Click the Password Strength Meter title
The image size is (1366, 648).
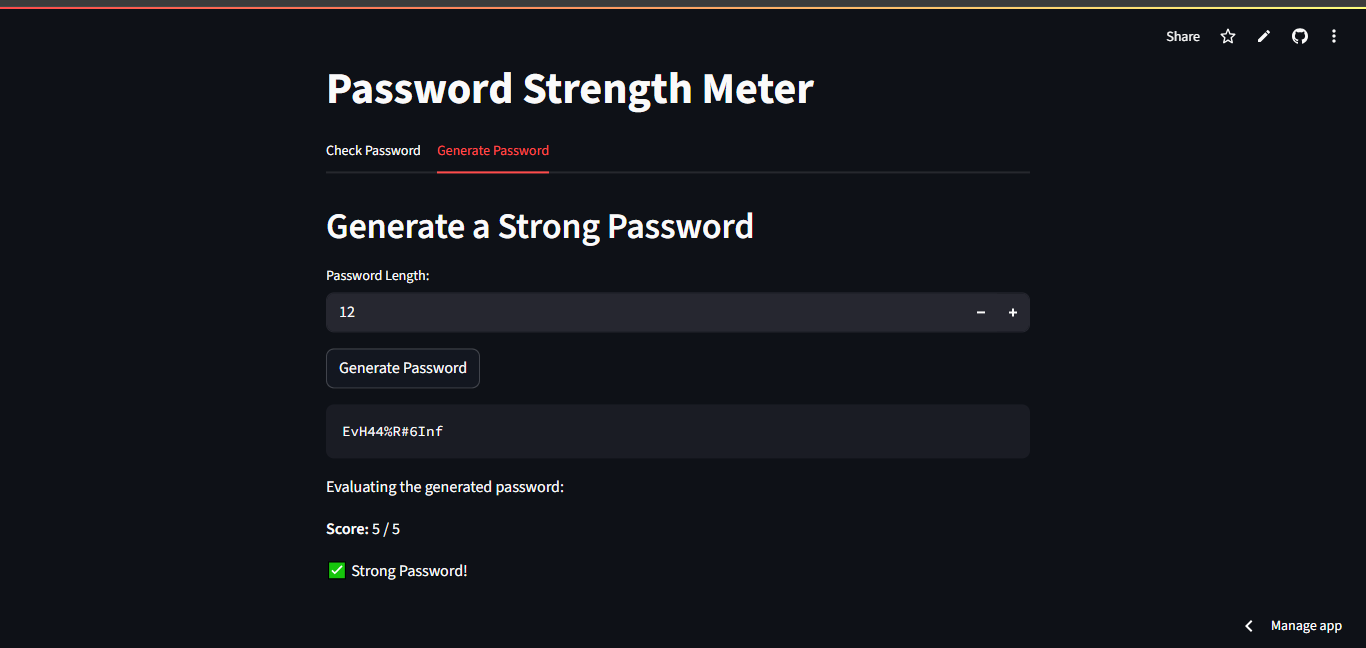click(570, 89)
